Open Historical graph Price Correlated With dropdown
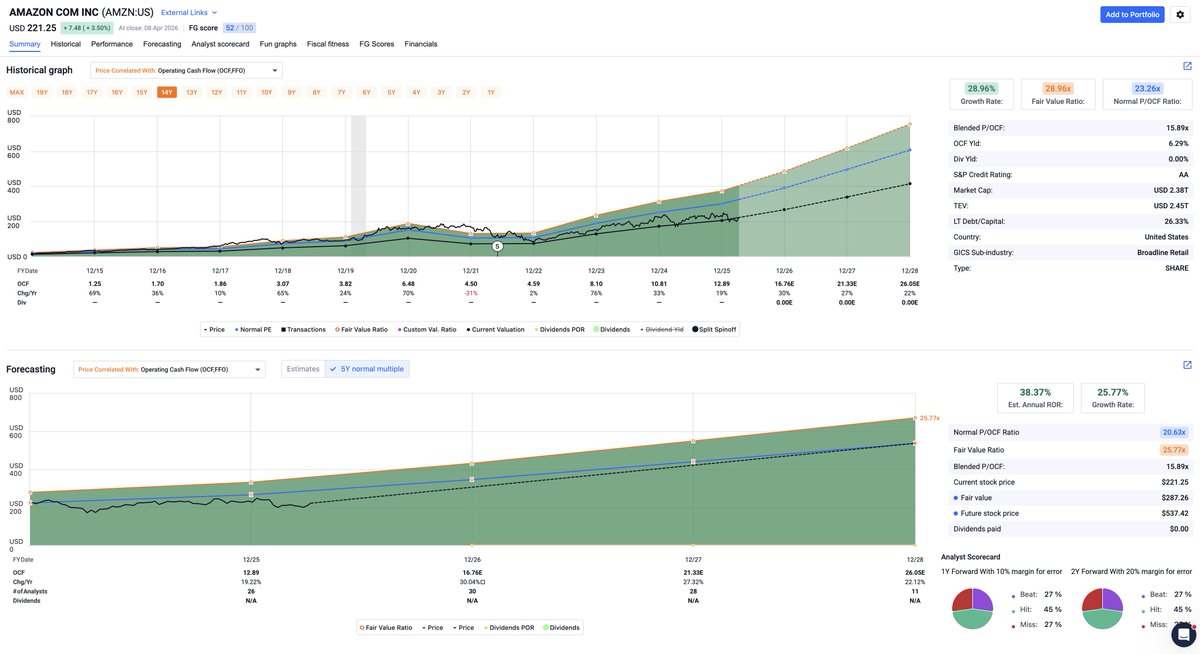This screenshot has height=654, width=1200. [186, 70]
